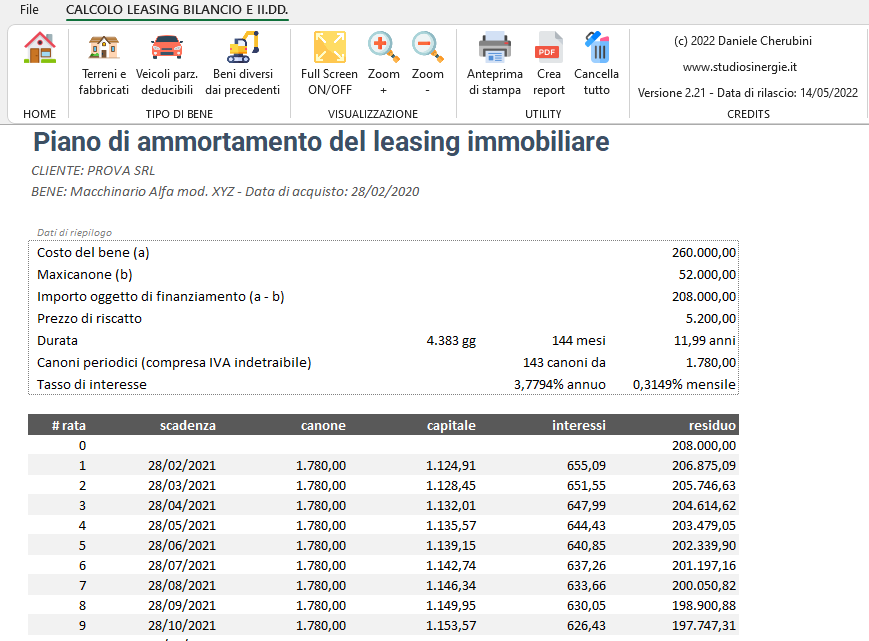Select Terreni e fabbricati asset type
This screenshot has width=869, height=641.
104,65
